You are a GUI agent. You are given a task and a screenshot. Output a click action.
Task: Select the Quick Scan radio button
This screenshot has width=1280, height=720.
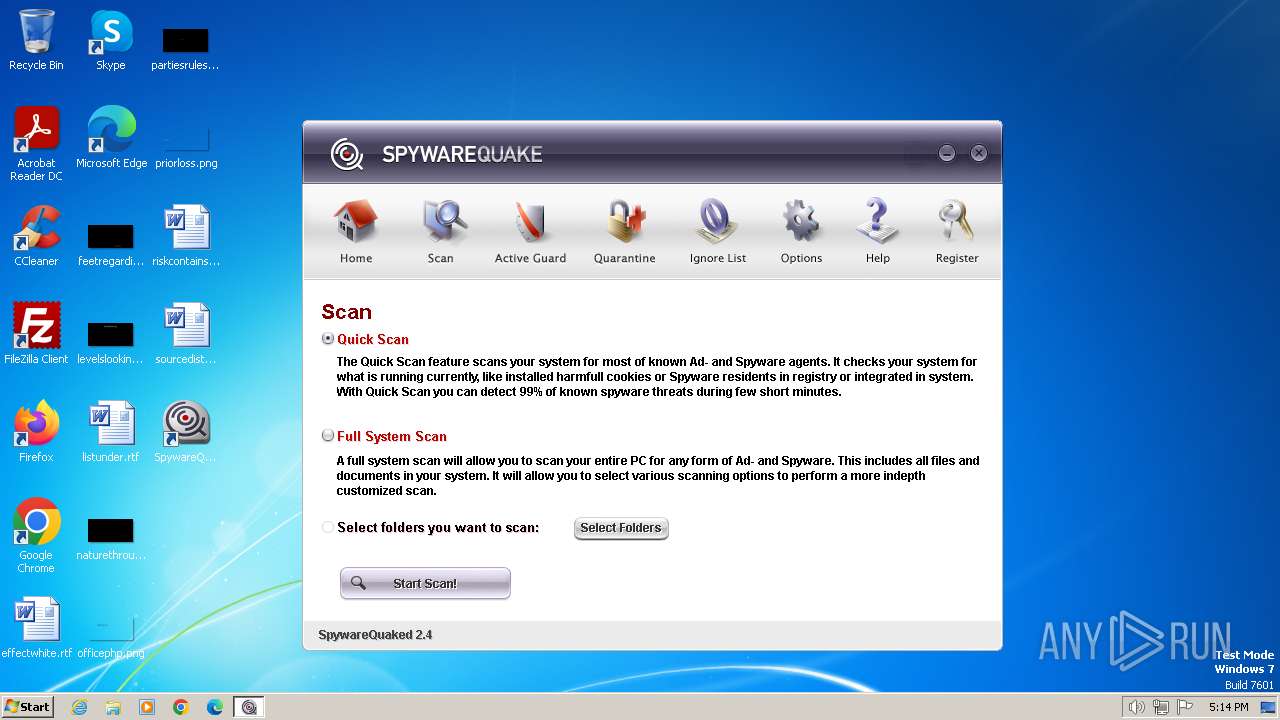click(328, 339)
